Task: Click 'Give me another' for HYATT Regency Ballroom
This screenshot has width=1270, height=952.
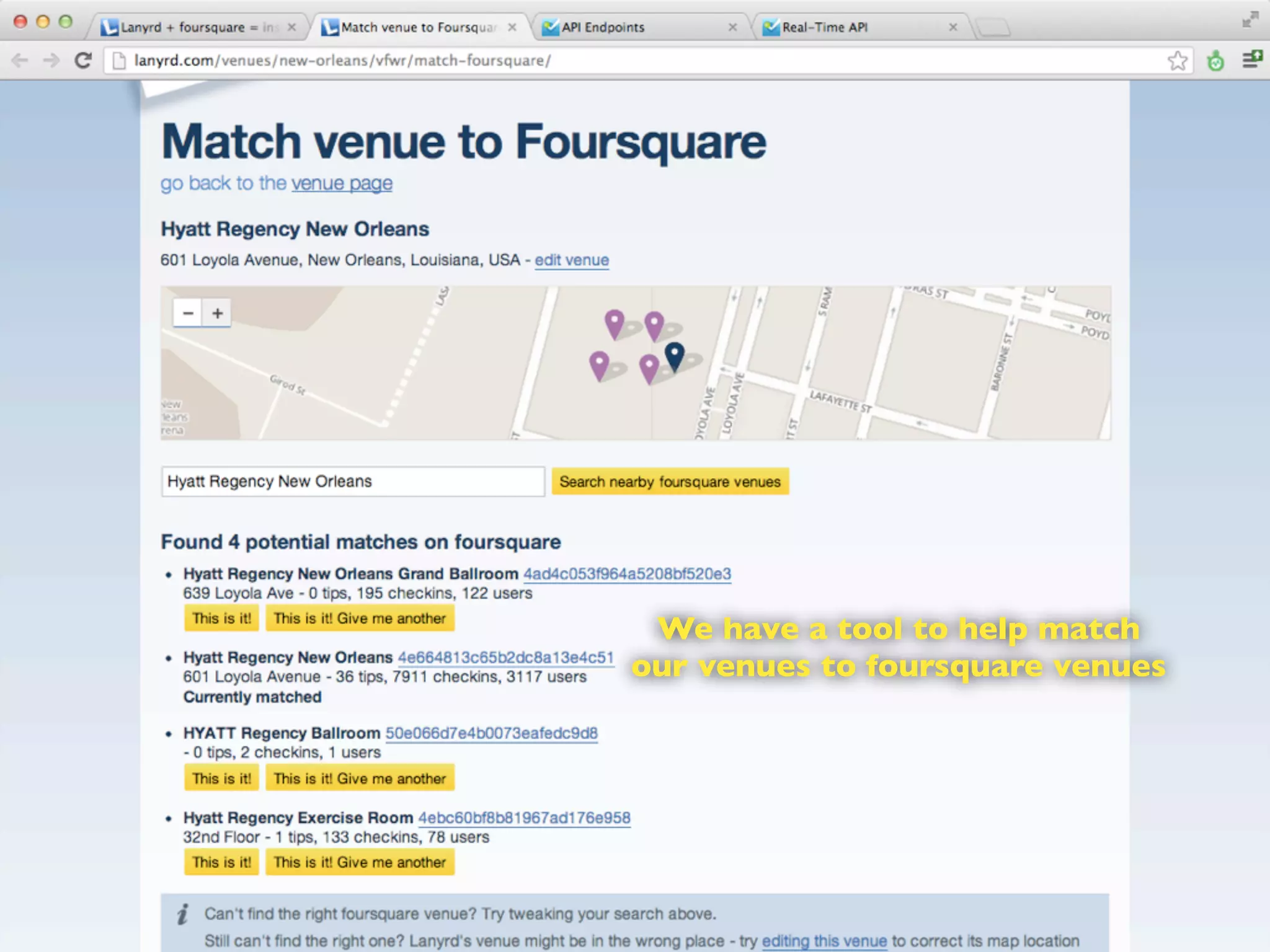Action: coord(360,778)
